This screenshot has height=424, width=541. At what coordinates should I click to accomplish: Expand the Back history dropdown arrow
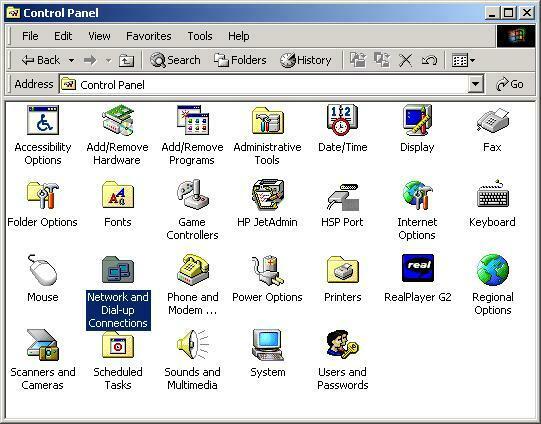pyautogui.click(x=71, y=60)
